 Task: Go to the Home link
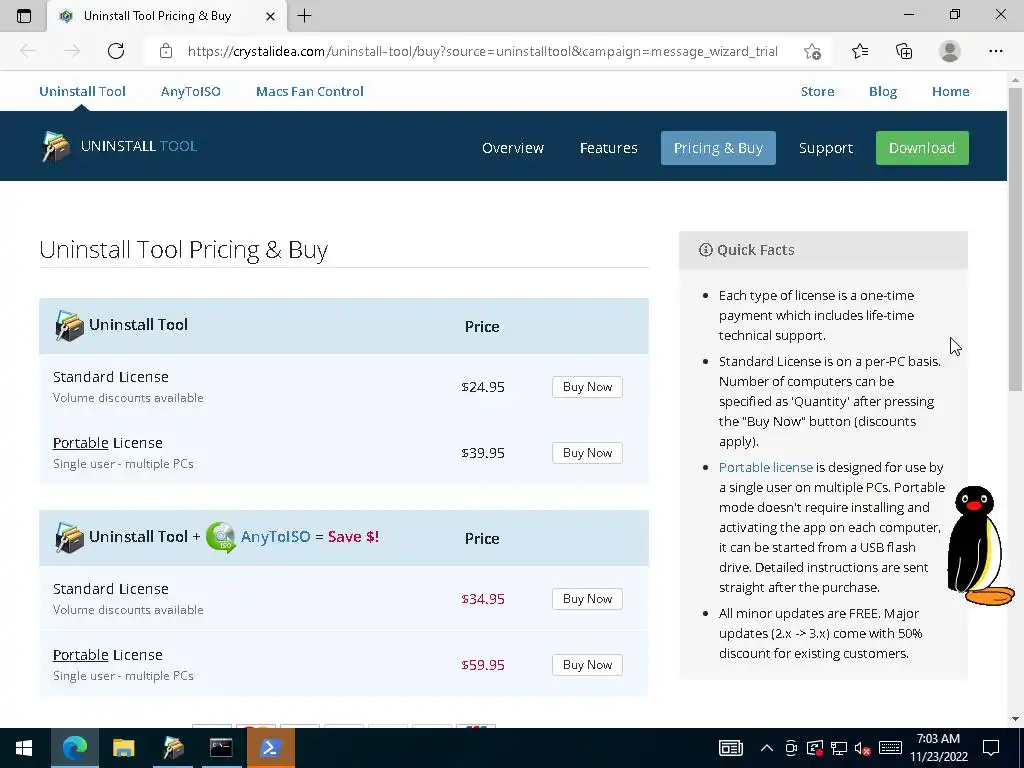pos(950,91)
